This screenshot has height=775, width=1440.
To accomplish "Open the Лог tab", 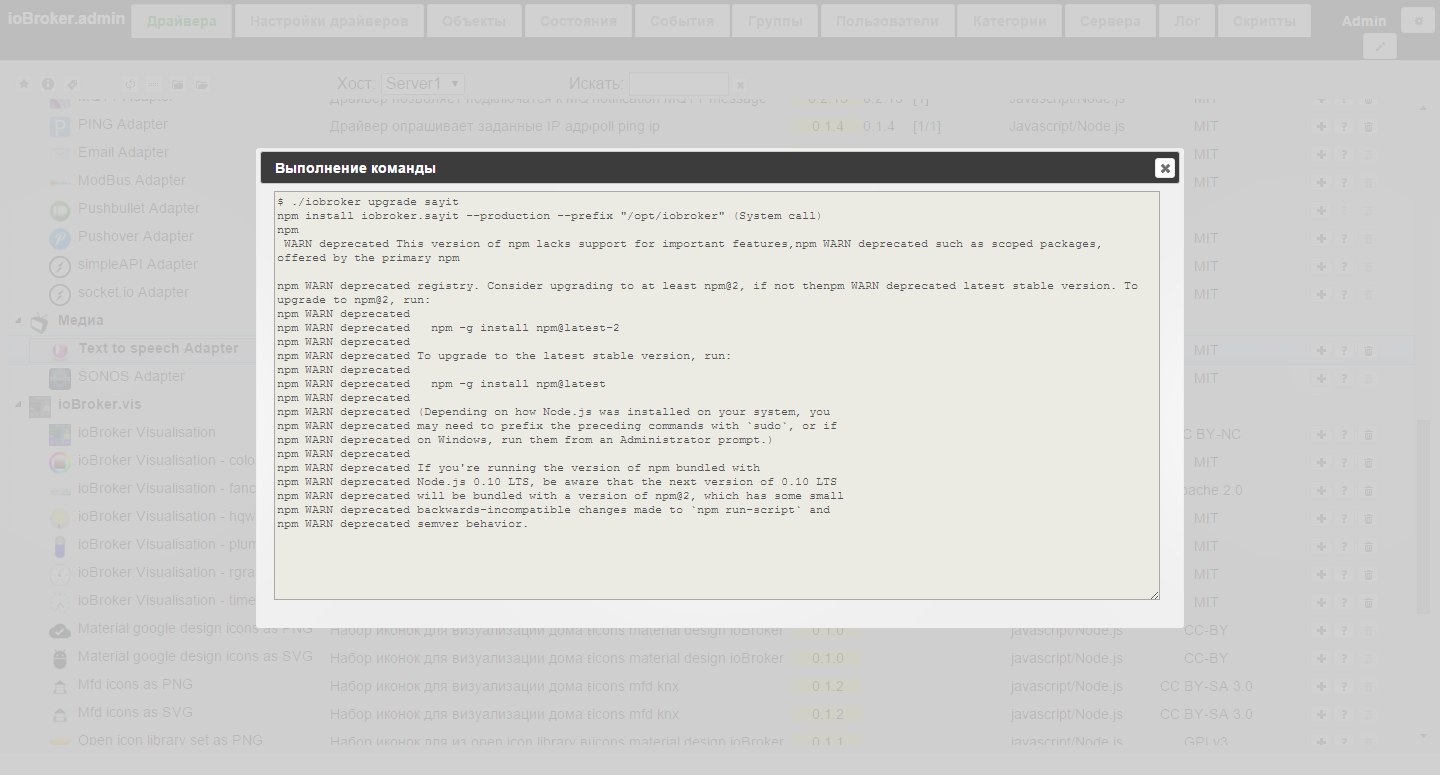I will (1187, 20).
